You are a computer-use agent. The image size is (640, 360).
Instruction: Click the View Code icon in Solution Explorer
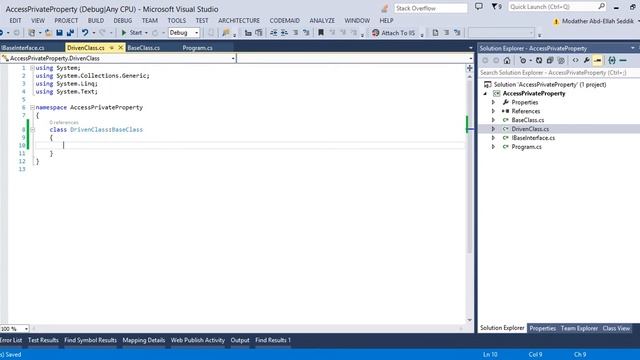pyautogui.click(x=575, y=60)
